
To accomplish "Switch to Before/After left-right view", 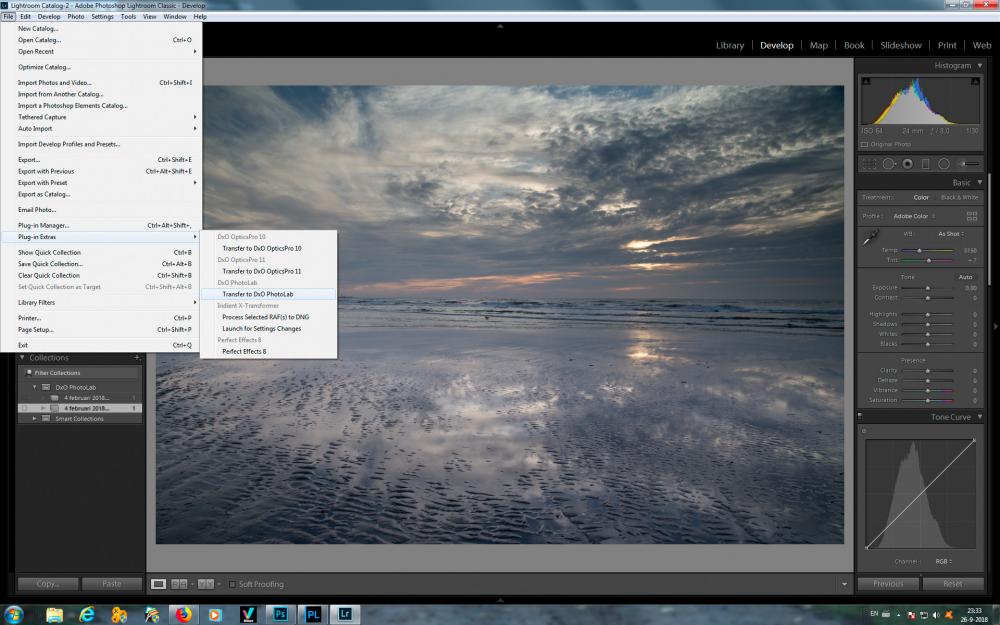I will coord(179,584).
